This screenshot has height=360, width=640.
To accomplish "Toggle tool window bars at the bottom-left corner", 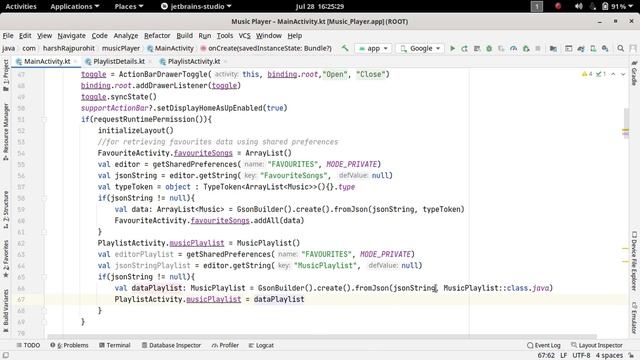I will (x=6, y=355).
